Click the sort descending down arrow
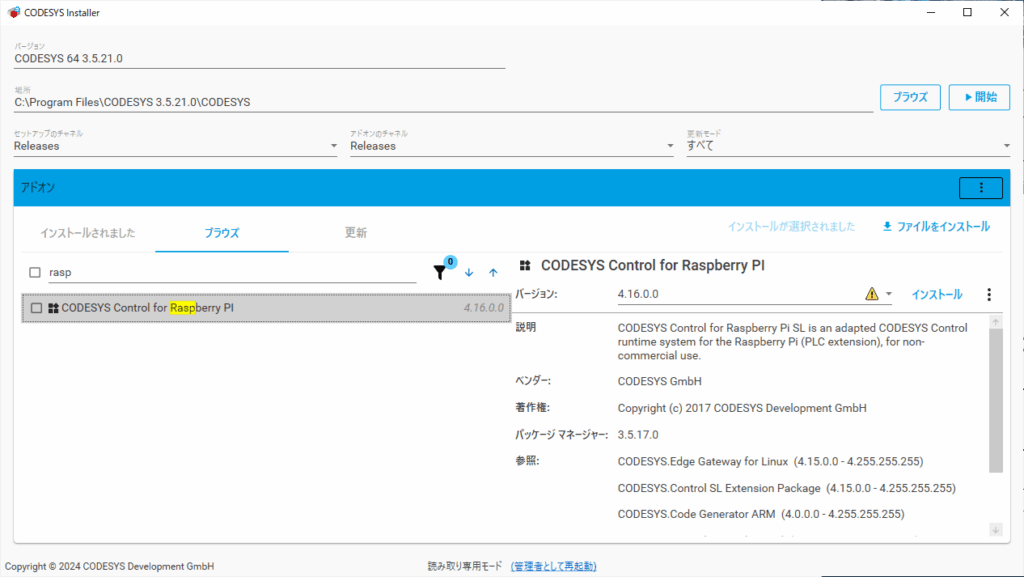 pos(469,273)
